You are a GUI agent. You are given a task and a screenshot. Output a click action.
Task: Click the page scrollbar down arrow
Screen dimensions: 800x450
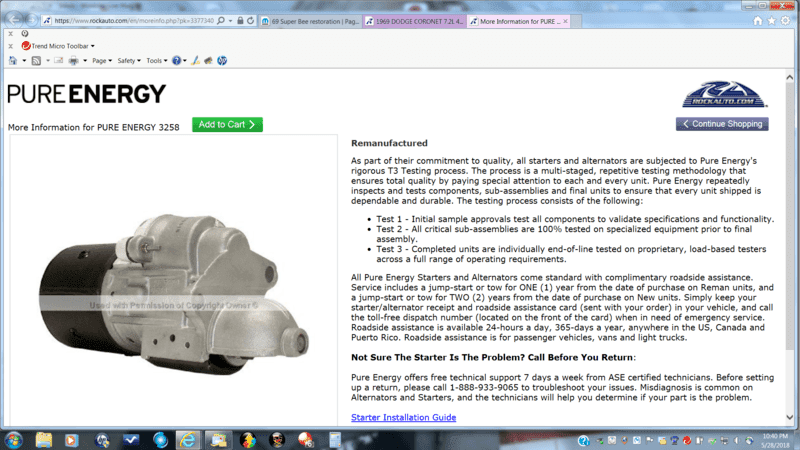coord(789,417)
